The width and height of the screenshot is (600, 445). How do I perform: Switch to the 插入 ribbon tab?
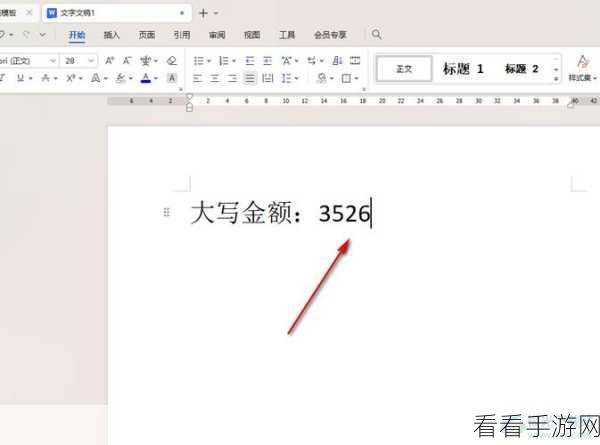pyautogui.click(x=112, y=35)
